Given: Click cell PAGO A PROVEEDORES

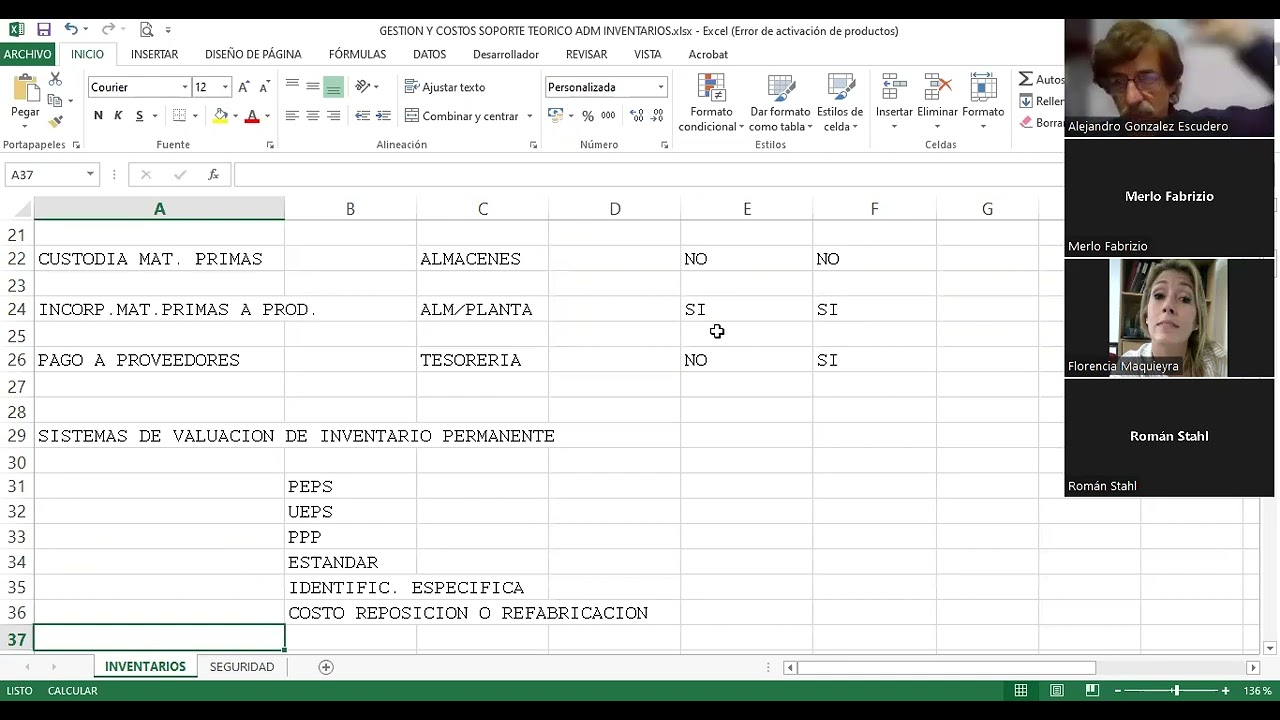Looking at the screenshot, I should tap(159, 360).
